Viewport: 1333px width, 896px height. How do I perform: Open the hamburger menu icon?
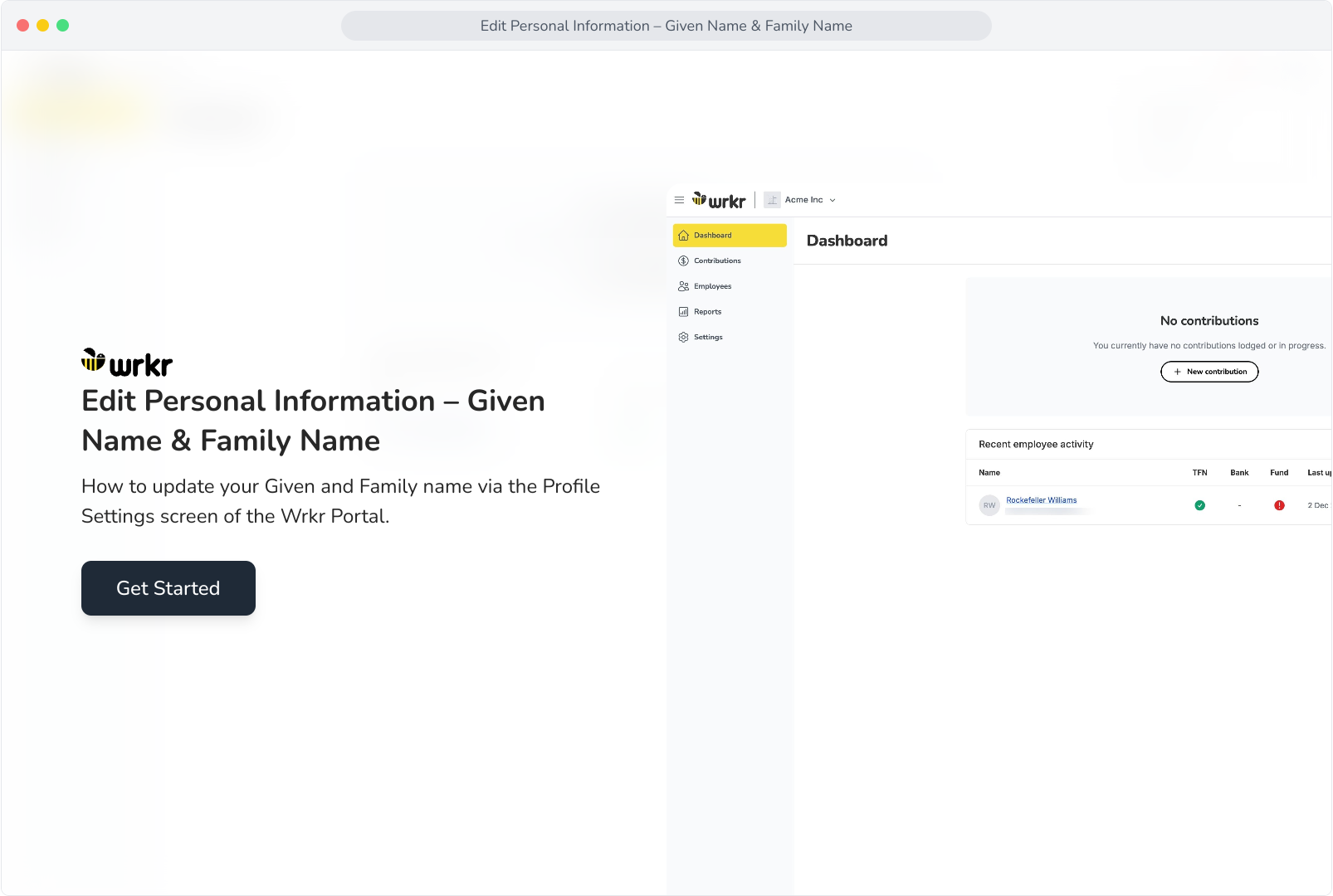(x=679, y=200)
